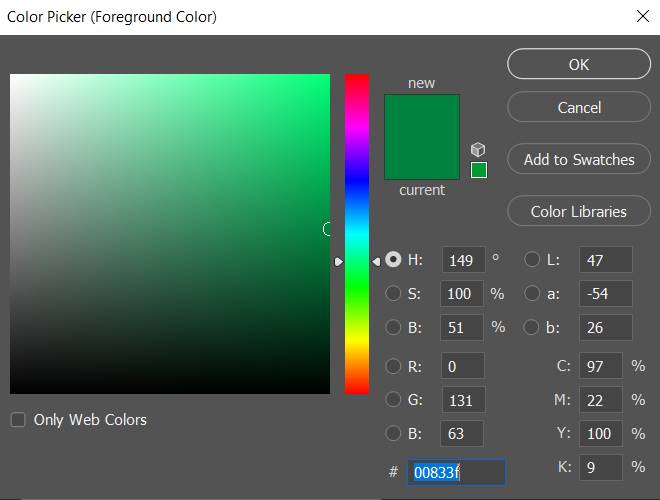Cancel the Color Picker dialog
This screenshot has height=500, width=660.
click(579, 107)
